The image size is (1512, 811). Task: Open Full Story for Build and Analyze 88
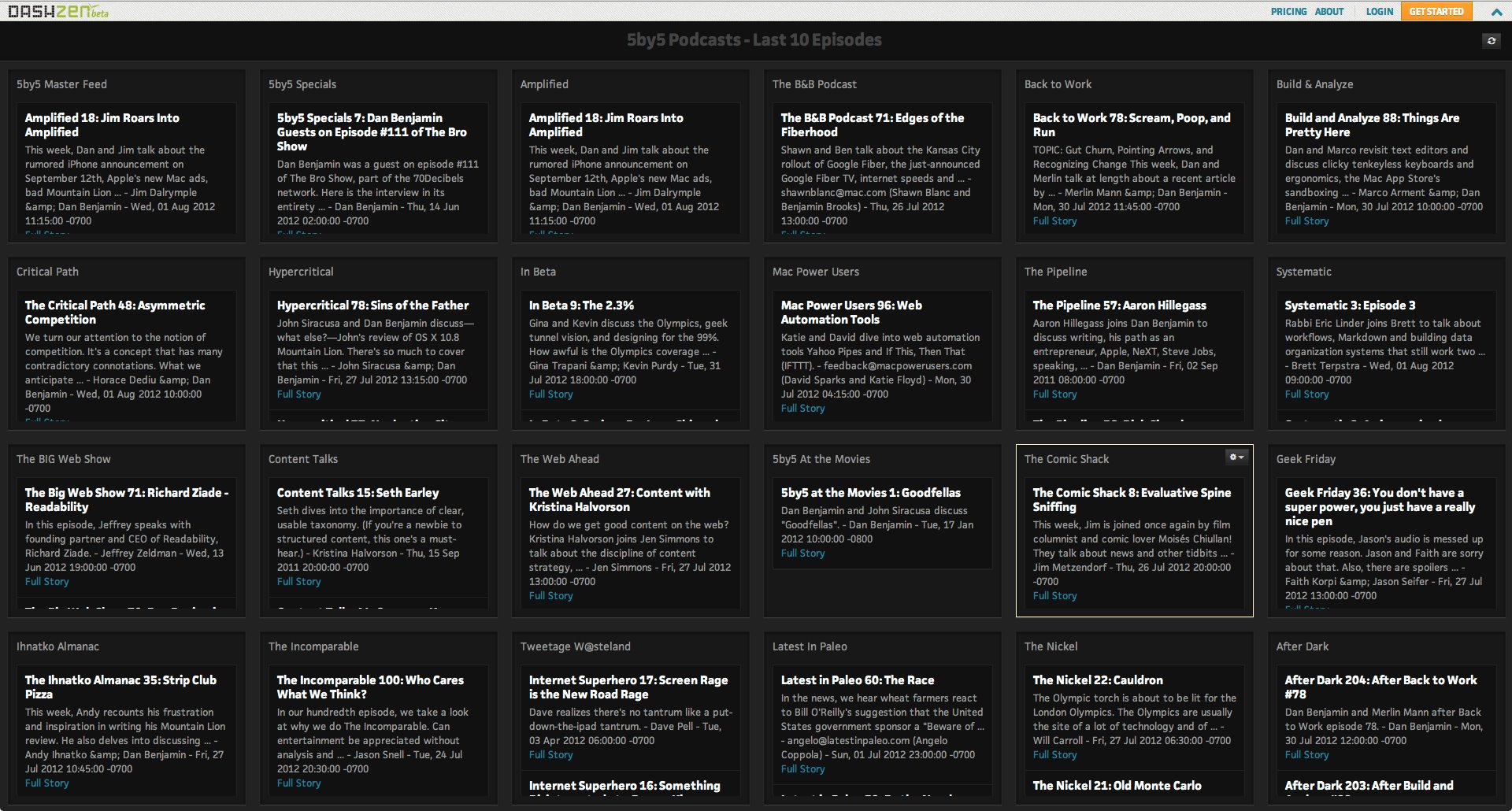(x=1306, y=221)
